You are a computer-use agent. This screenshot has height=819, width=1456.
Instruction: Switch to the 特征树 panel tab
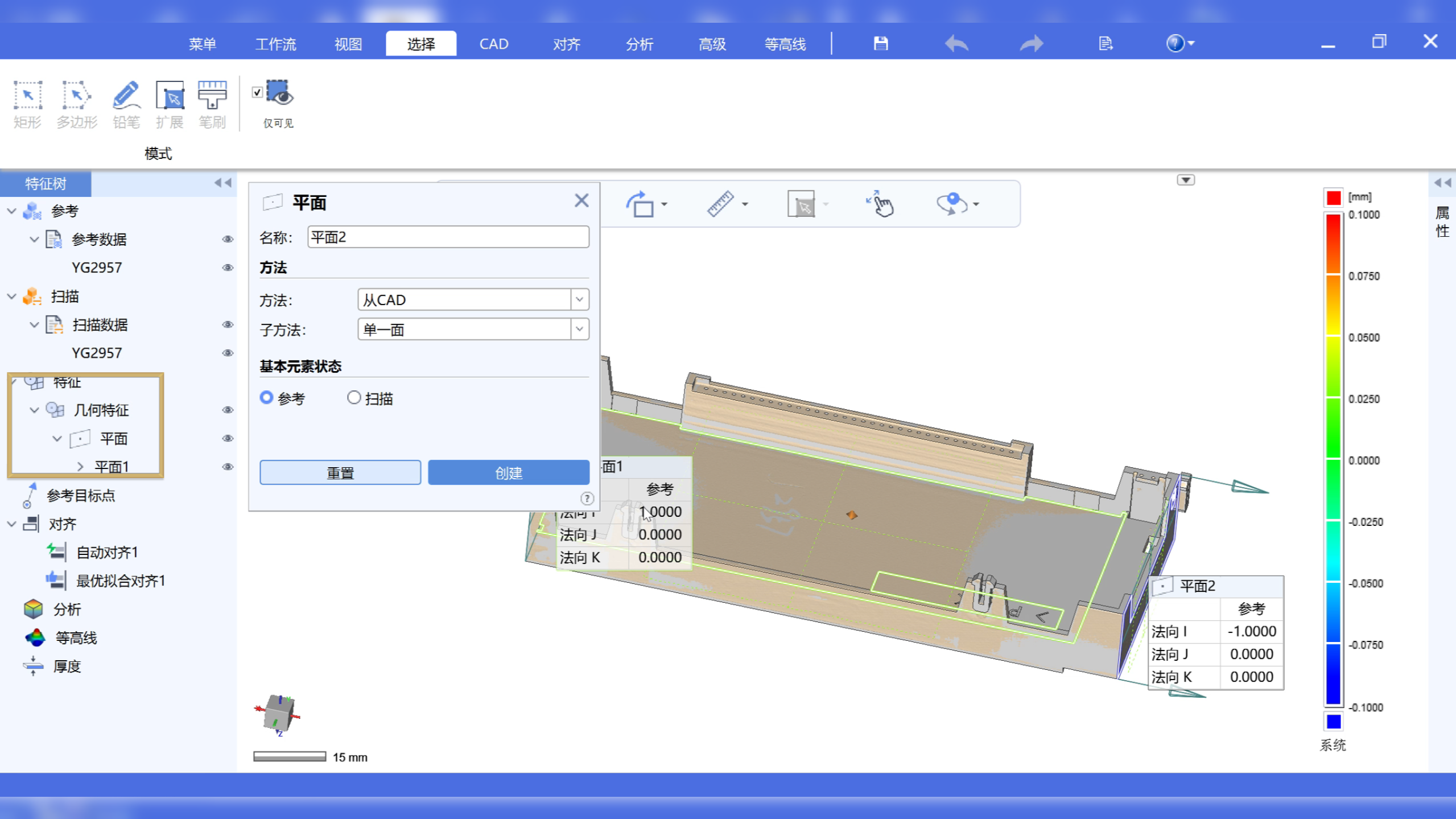(x=46, y=183)
